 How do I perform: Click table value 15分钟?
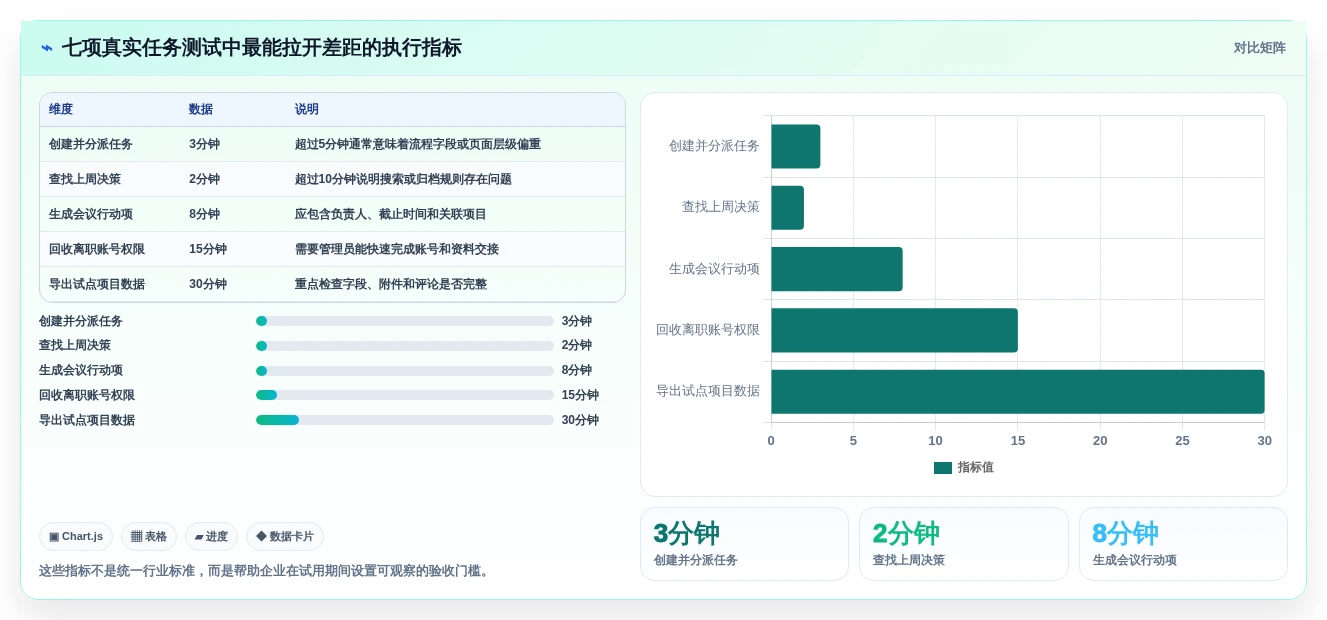coord(208,249)
